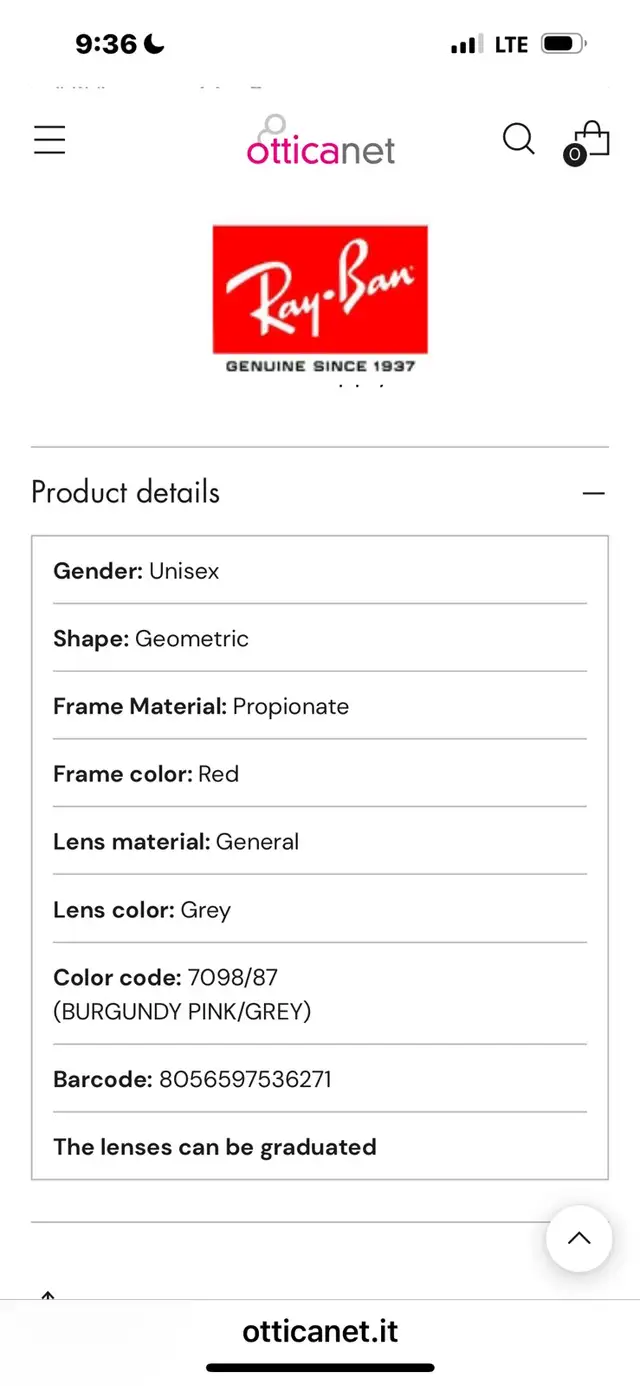This screenshot has width=640, height=1386.
Task: Tap the Lens color Grey row
Action: (x=320, y=910)
